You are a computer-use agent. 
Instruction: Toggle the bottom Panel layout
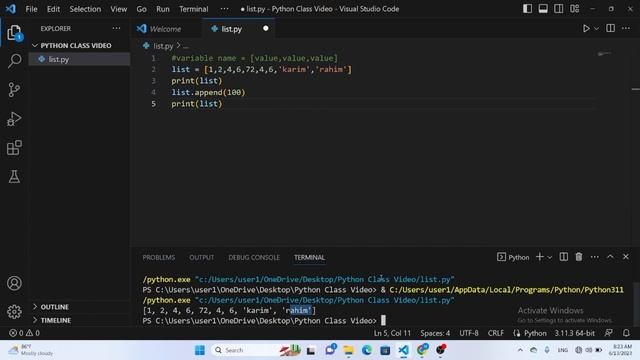pos(543,9)
